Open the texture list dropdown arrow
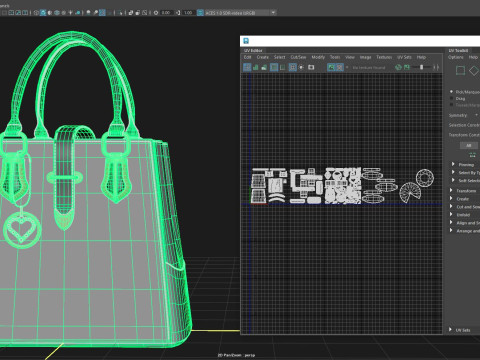The width and height of the screenshot is (480, 360). (x=347, y=67)
